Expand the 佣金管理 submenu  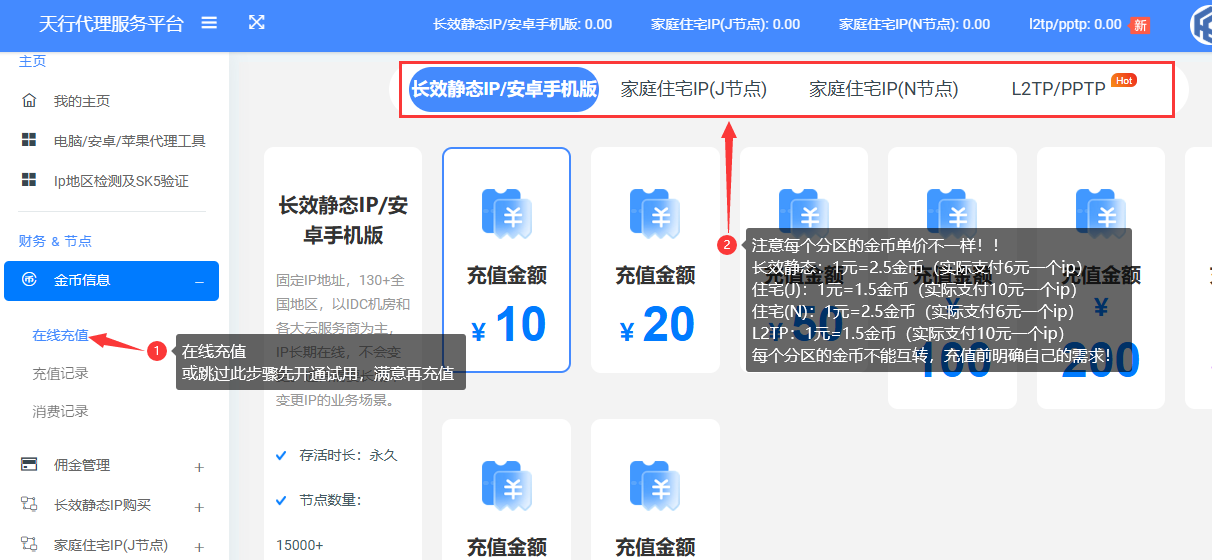click(x=199, y=467)
